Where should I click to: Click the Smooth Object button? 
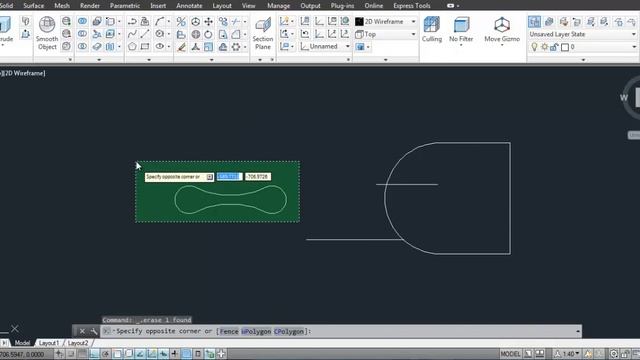click(x=47, y=33)
